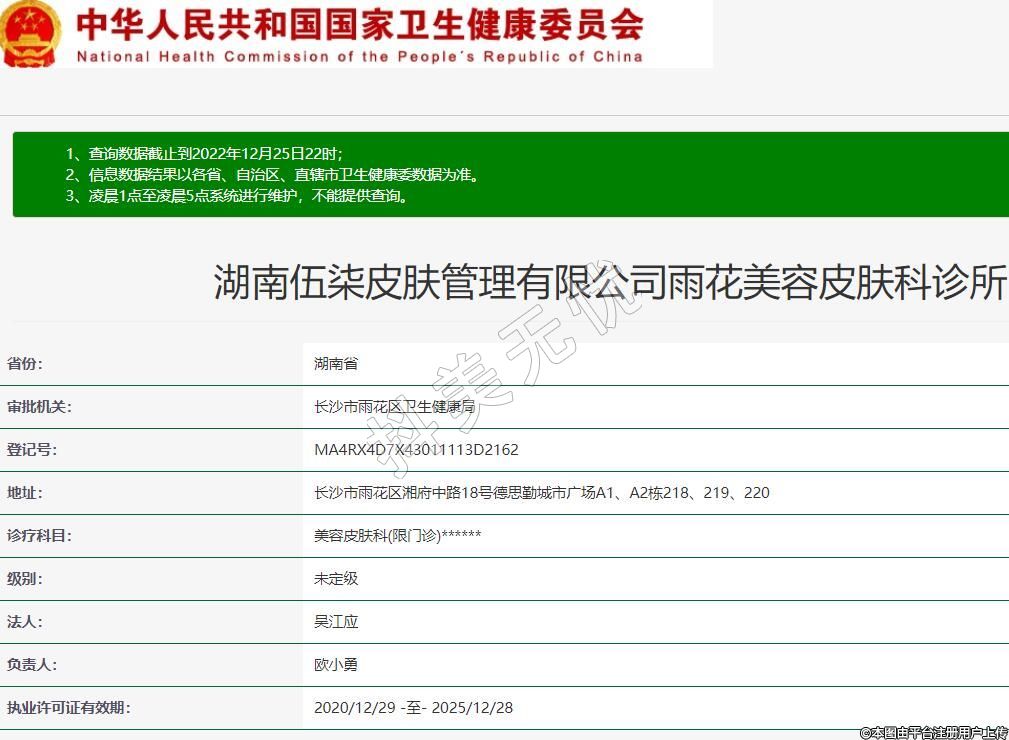Click the footer note 本图由平台注册用户上传
The width and height of the screenshot is (1009, 740).
[x=933, y=732]
